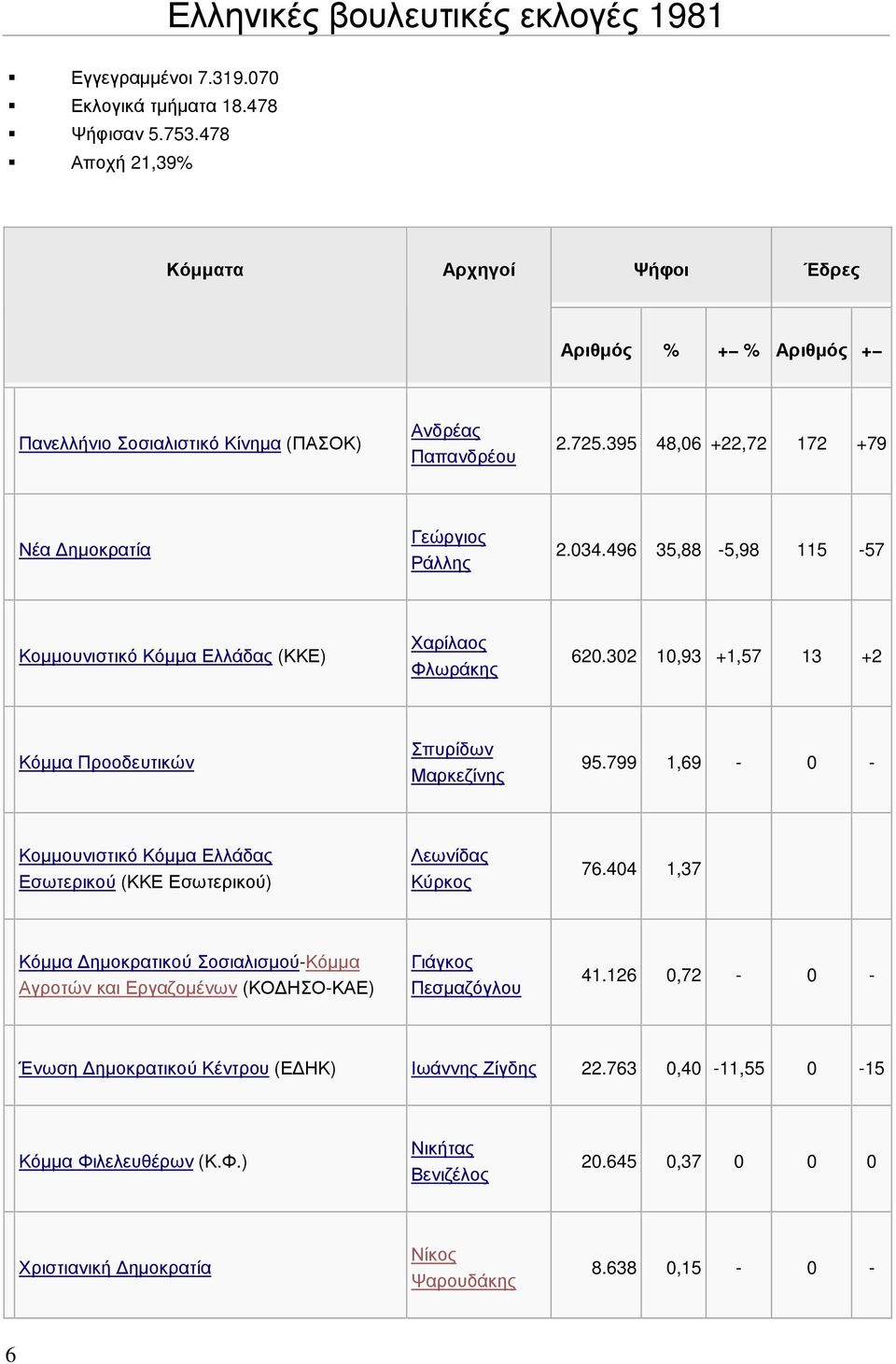Open the Ένωση Δημοκρατικού Κέντρου link
This screenshot has height=1364, width=896.
click(144, 1069)
